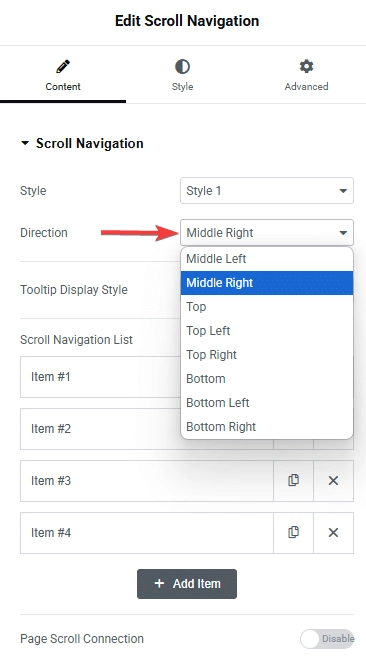Toggle the Page Scroll Connection switch
This screenshot has height=665, width=366.
[327, 639]
